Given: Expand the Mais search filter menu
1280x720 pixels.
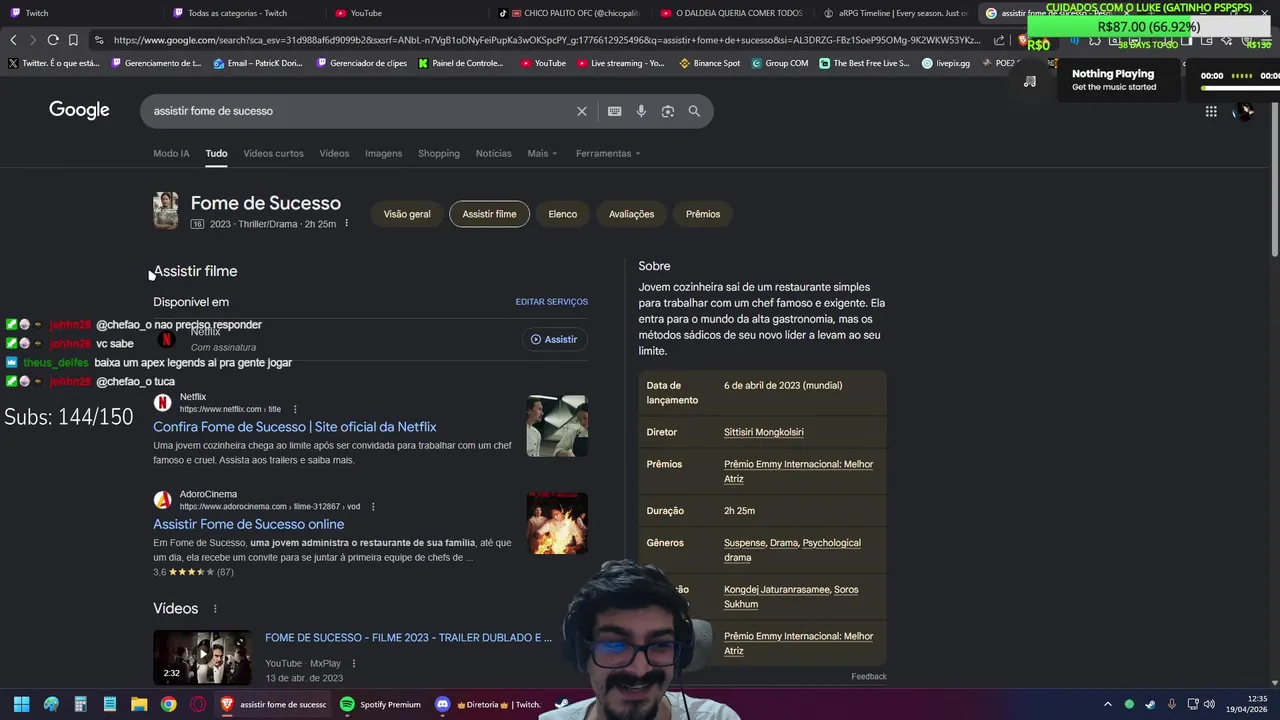Looking at the screenshot, I should click(542, 153).
